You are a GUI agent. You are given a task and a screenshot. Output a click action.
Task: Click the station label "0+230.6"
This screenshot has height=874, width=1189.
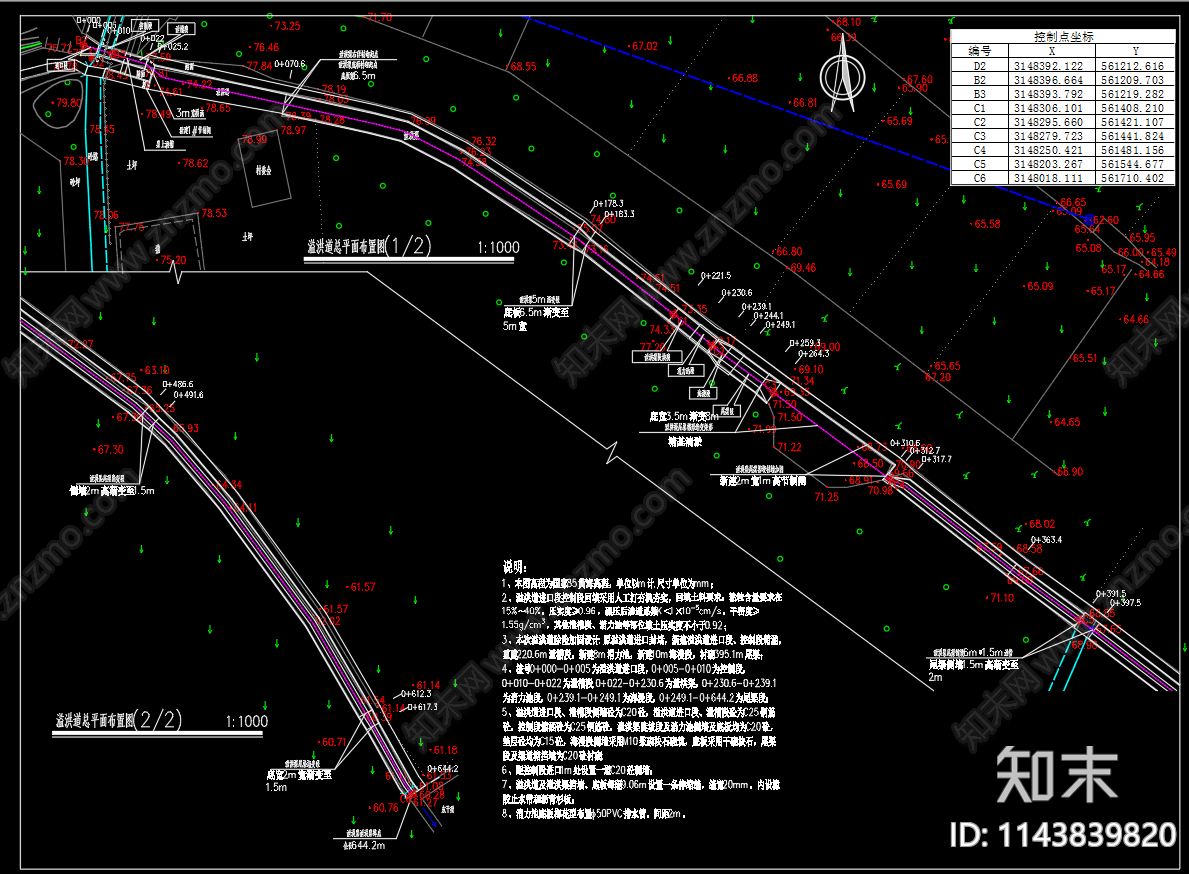[737, 293]
